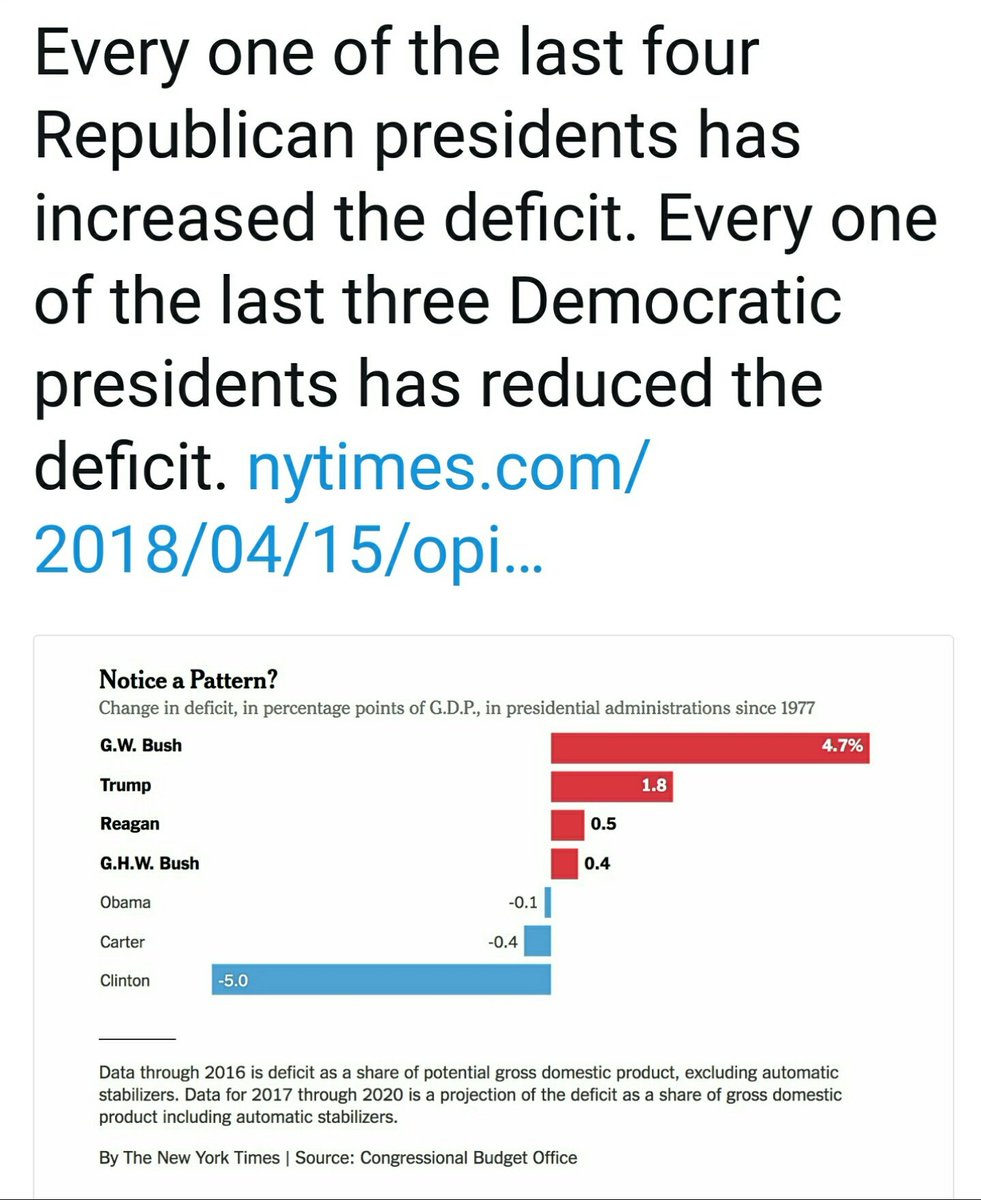Select the Trump red 1.8 bar
Viewport: 981px width, 1200px height.
[x=612, y=786]
